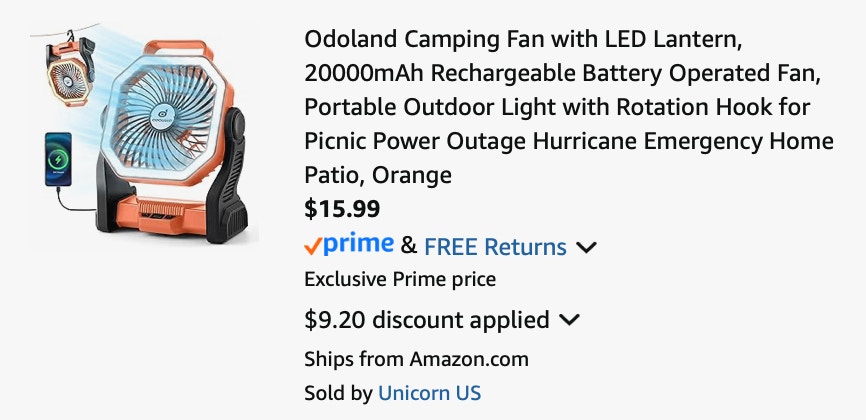Click the '$9.20 discount applied' text
Screen dimensions: 866x420
[x=427, y=320]
